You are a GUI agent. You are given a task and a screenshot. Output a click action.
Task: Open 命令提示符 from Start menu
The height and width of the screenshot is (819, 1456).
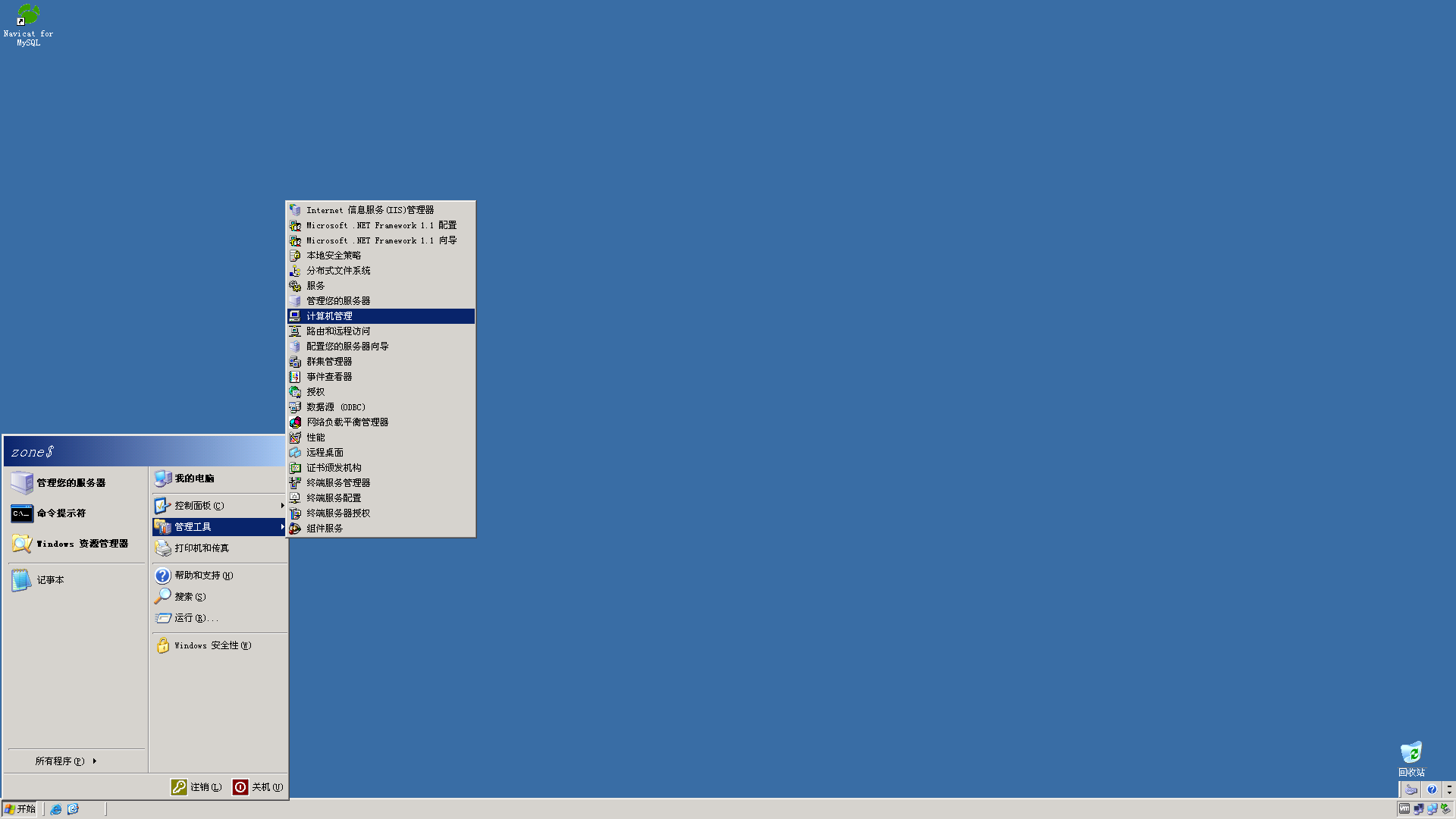(61, 513)
